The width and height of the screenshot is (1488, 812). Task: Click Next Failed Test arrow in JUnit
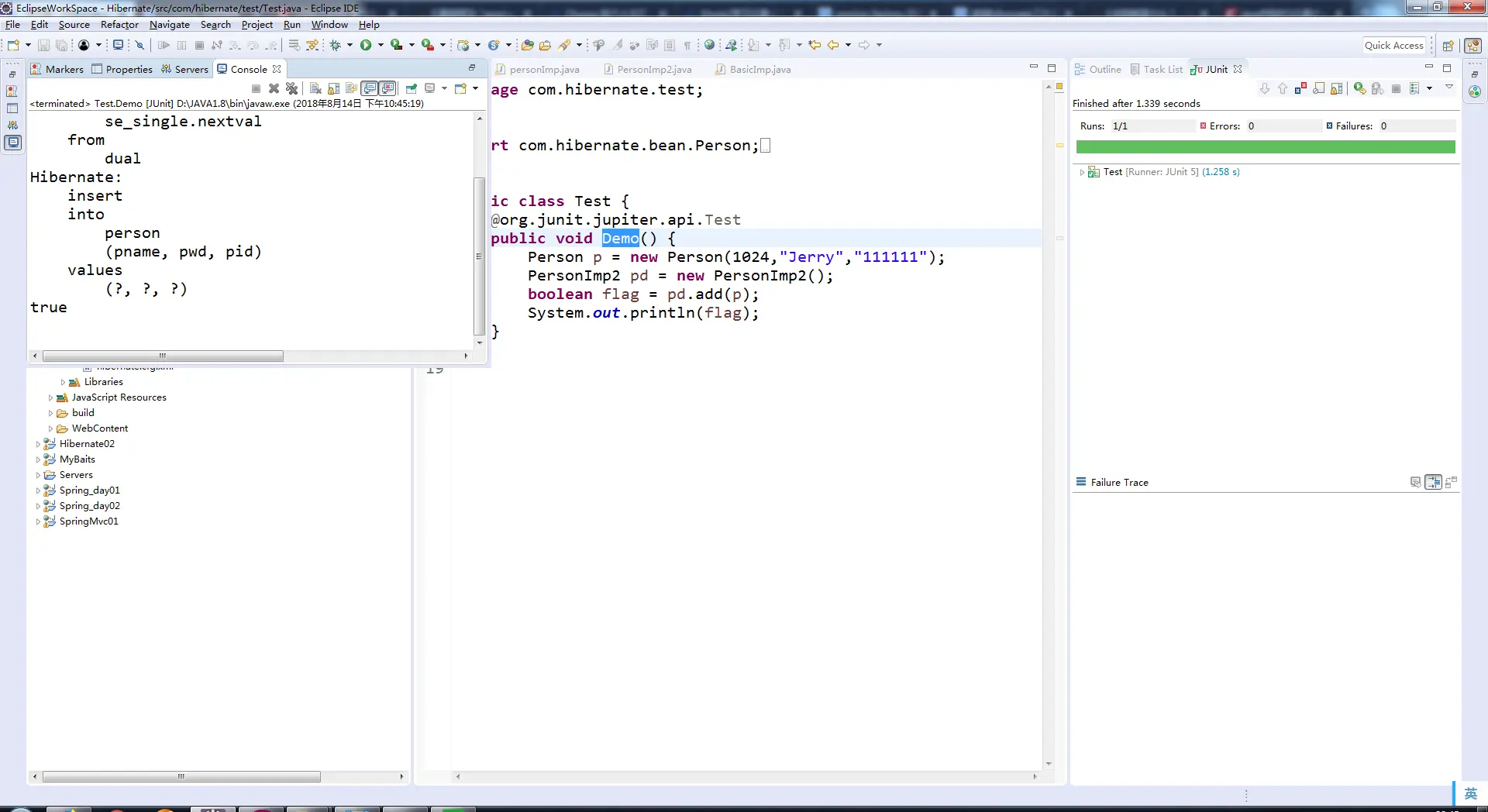coord(1265,88)
